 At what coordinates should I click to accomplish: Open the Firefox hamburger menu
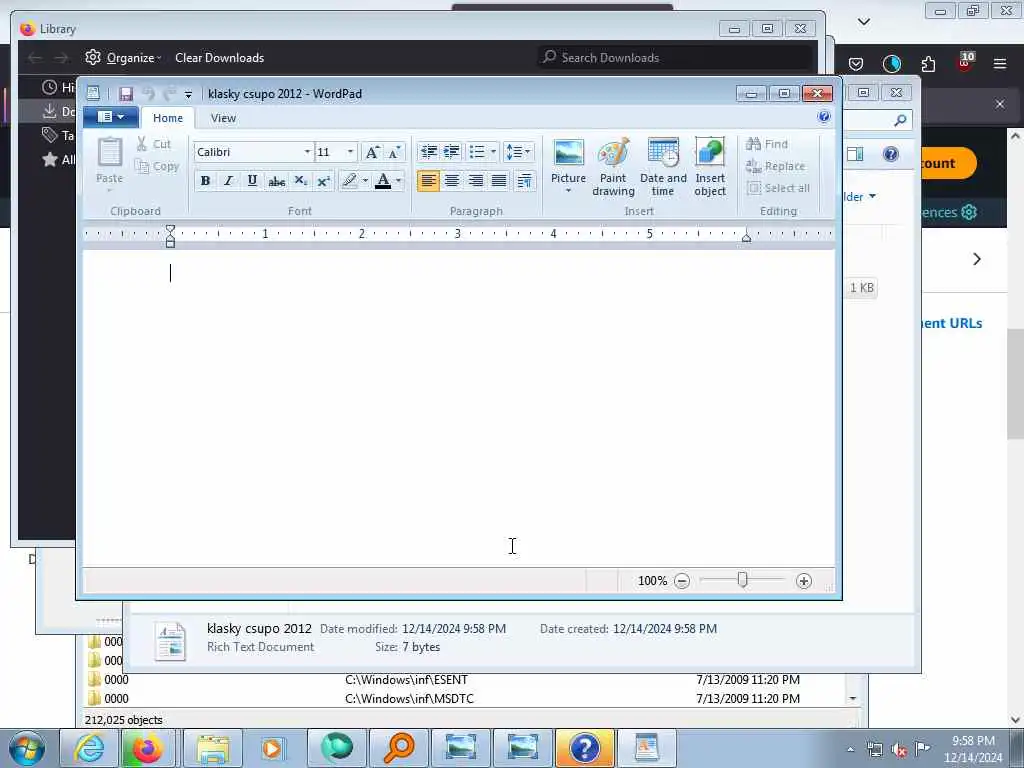(999, 63)
